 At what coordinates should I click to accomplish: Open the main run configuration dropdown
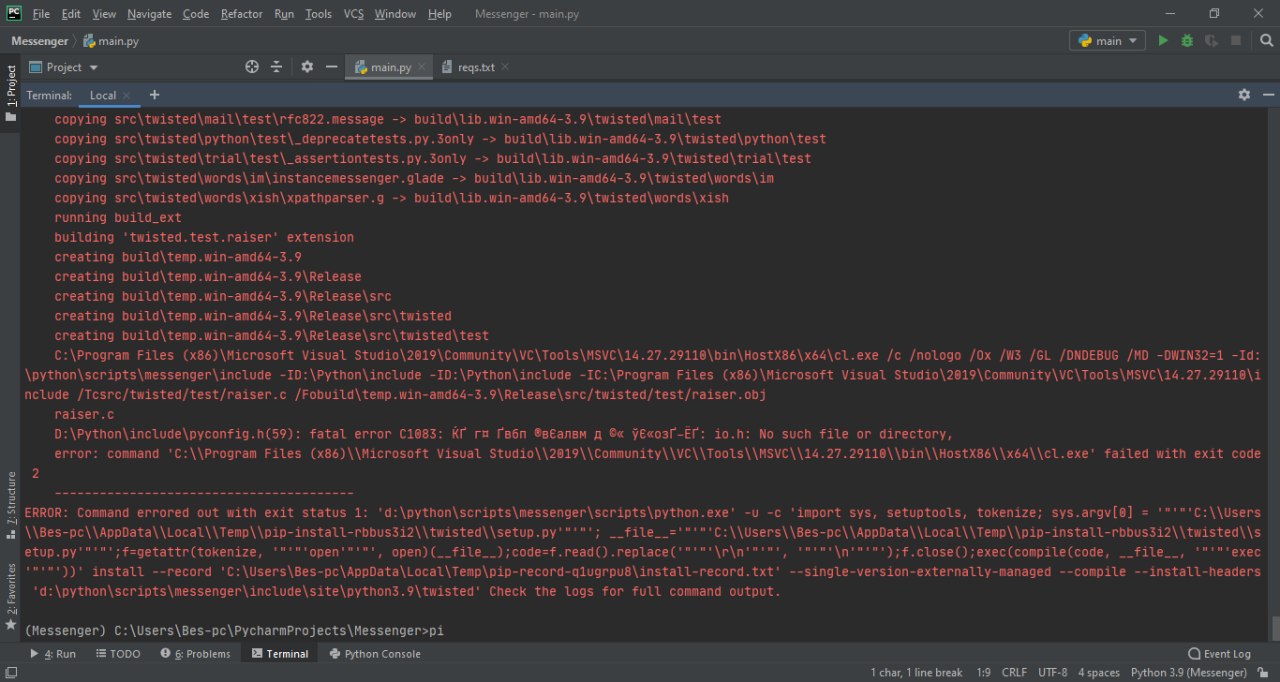pyautogui.click(x=1107, y=41)
